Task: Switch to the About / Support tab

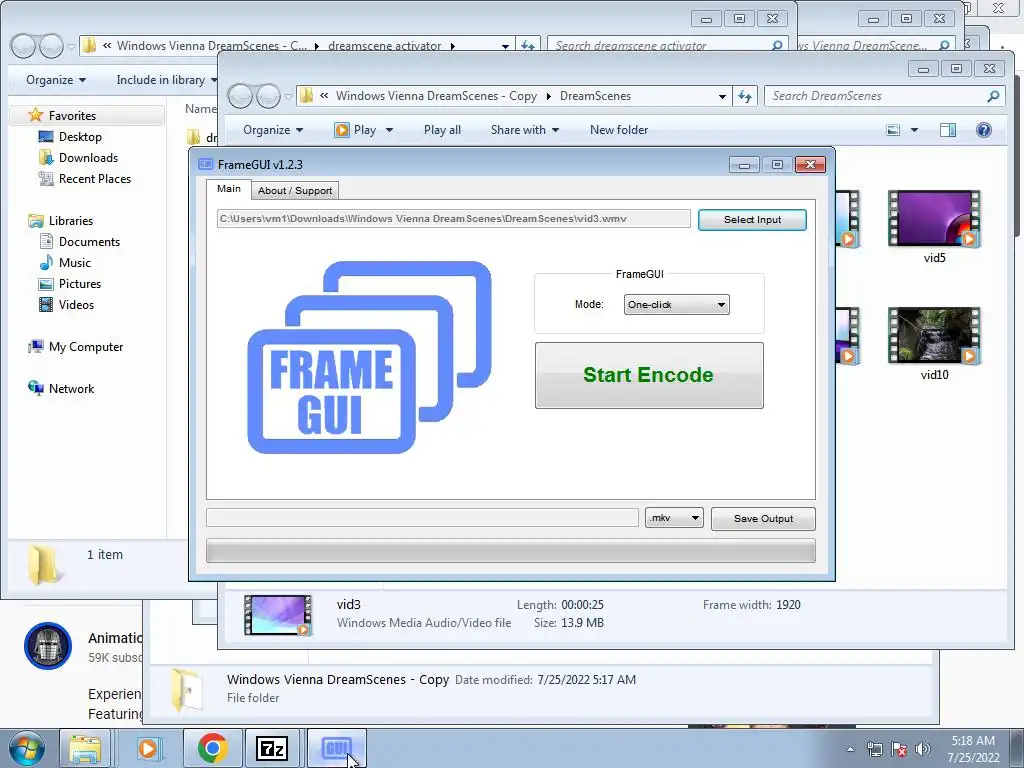Action: pos(295,191)
